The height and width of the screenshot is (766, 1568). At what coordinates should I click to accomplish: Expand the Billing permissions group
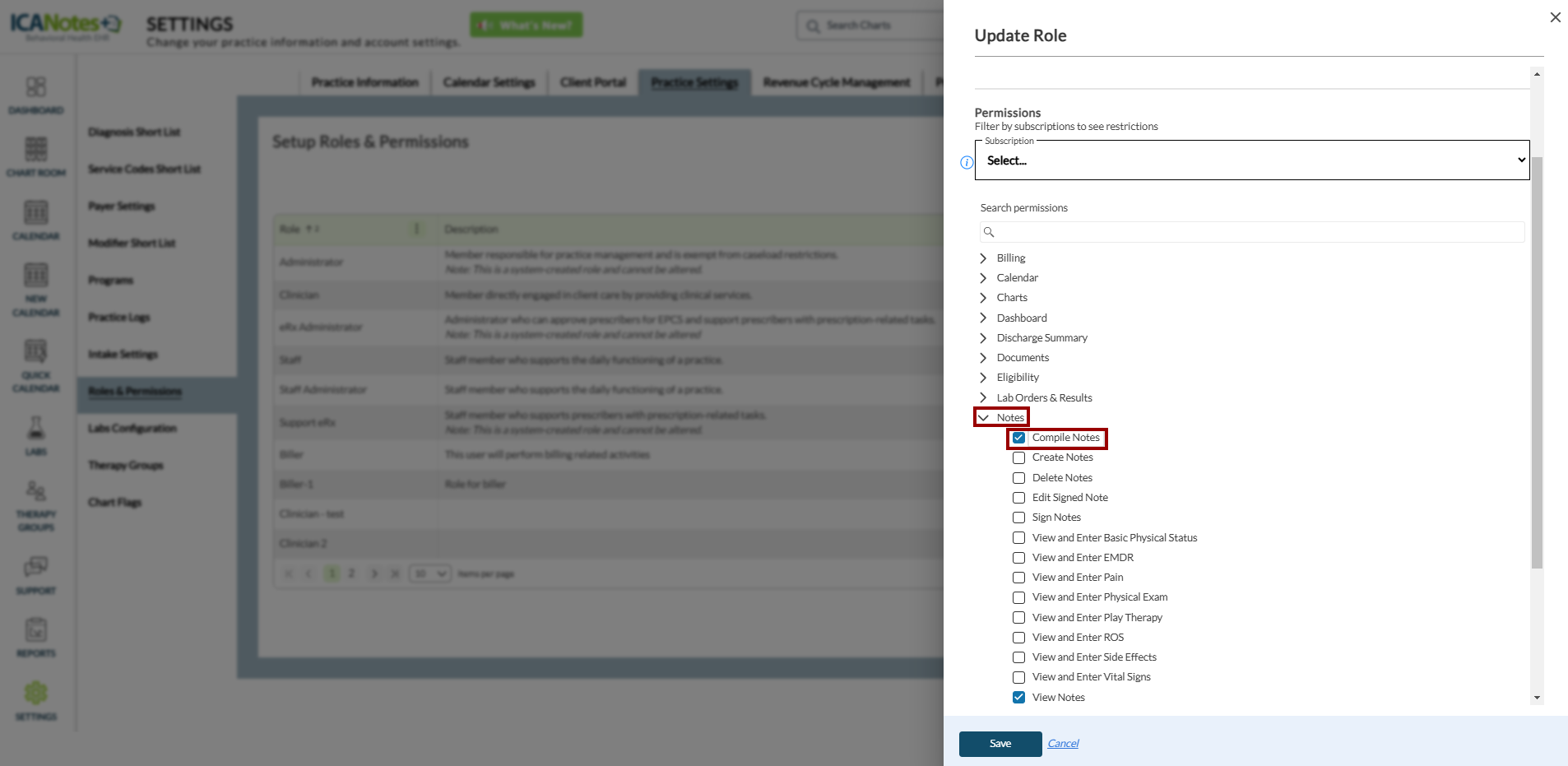point(983,258)
